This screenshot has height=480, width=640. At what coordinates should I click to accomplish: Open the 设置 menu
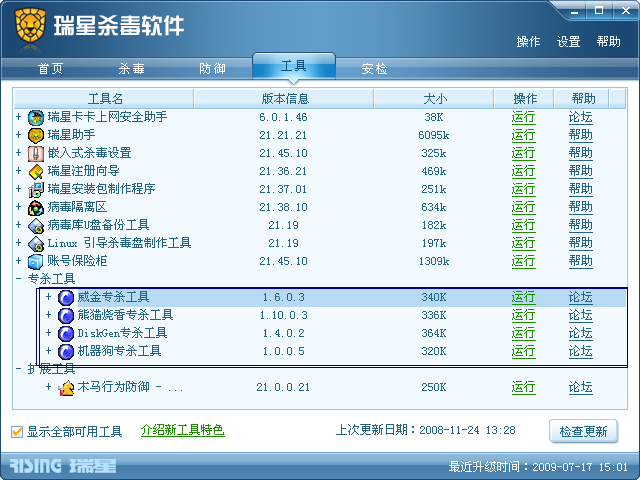569,42
